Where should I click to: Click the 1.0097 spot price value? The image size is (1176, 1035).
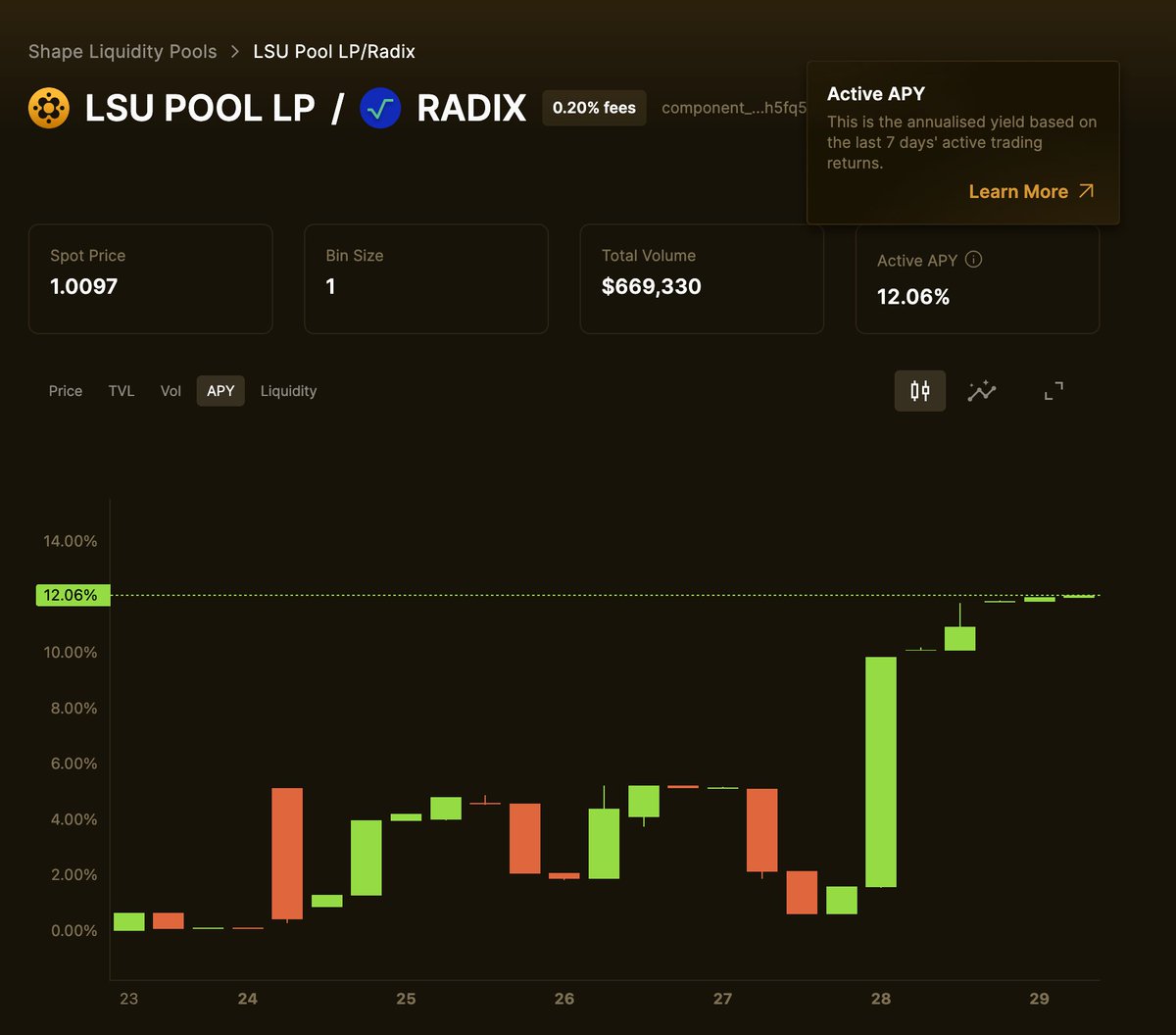84,286
